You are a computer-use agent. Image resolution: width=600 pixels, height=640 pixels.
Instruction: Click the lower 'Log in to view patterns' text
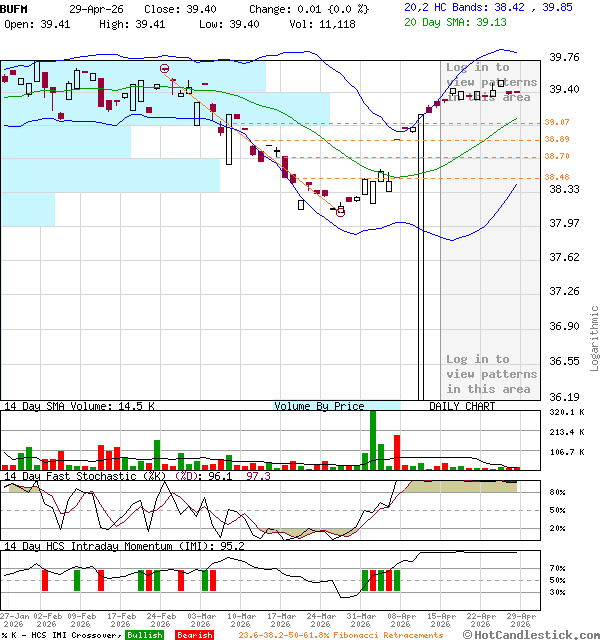(489, 374)
